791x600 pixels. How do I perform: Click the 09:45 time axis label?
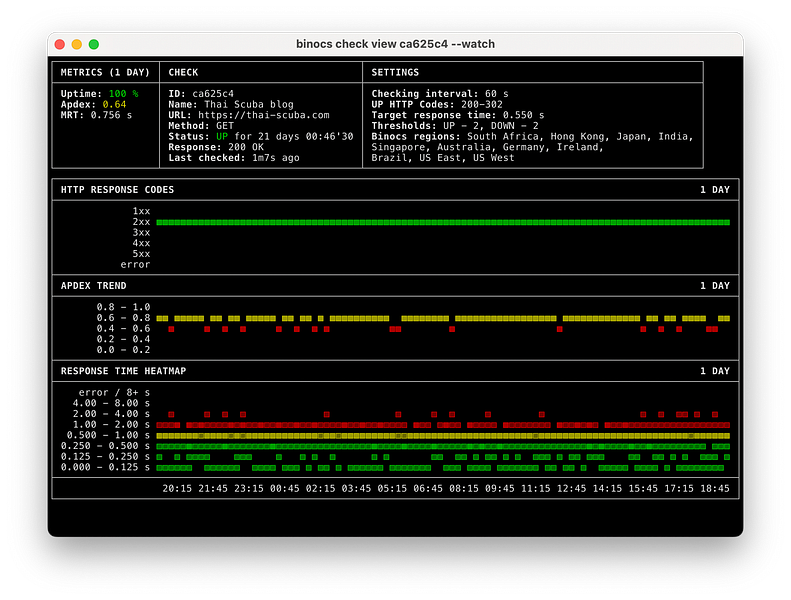[x=499, y=488]
